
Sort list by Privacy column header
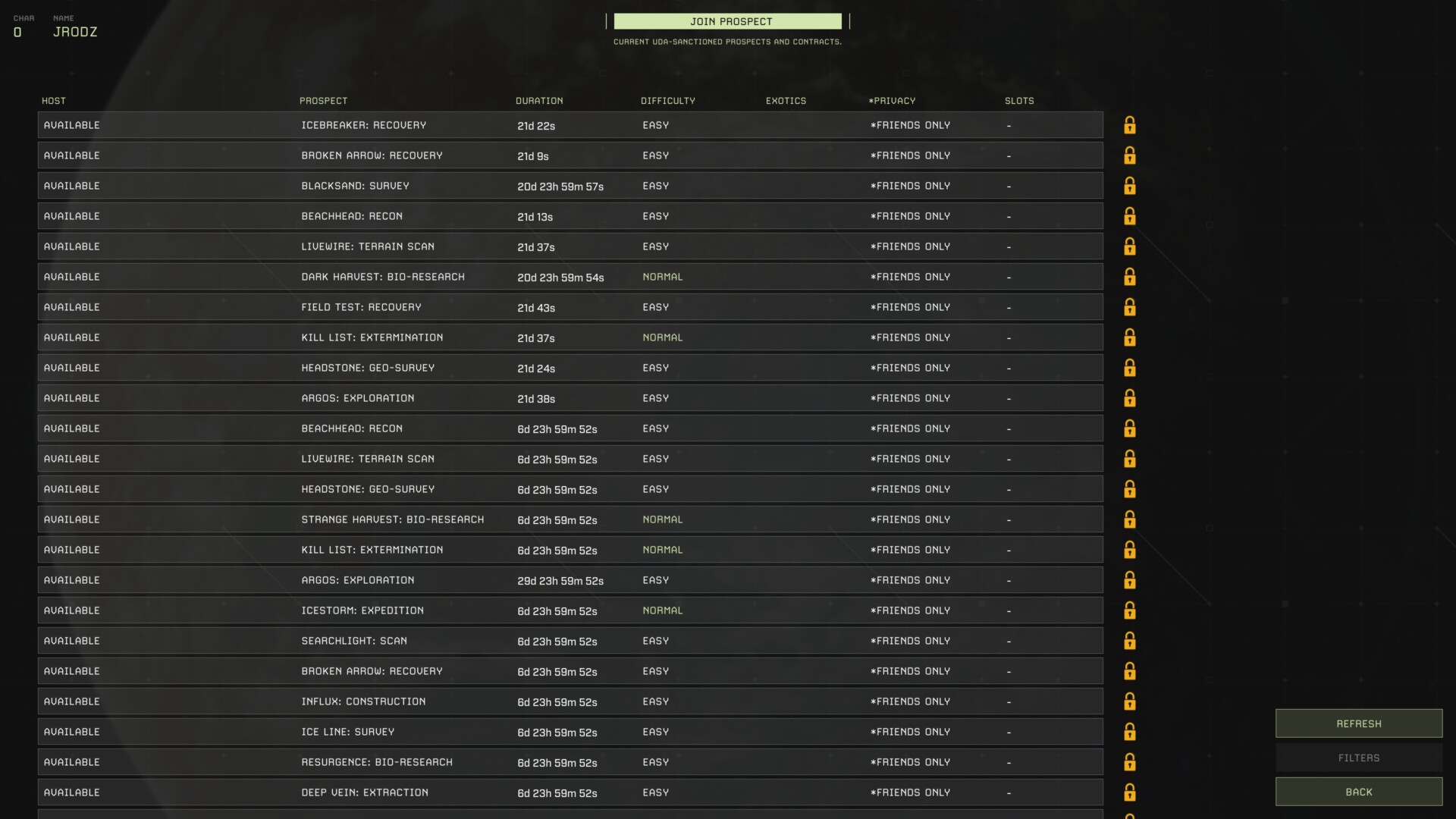[892, 101]
